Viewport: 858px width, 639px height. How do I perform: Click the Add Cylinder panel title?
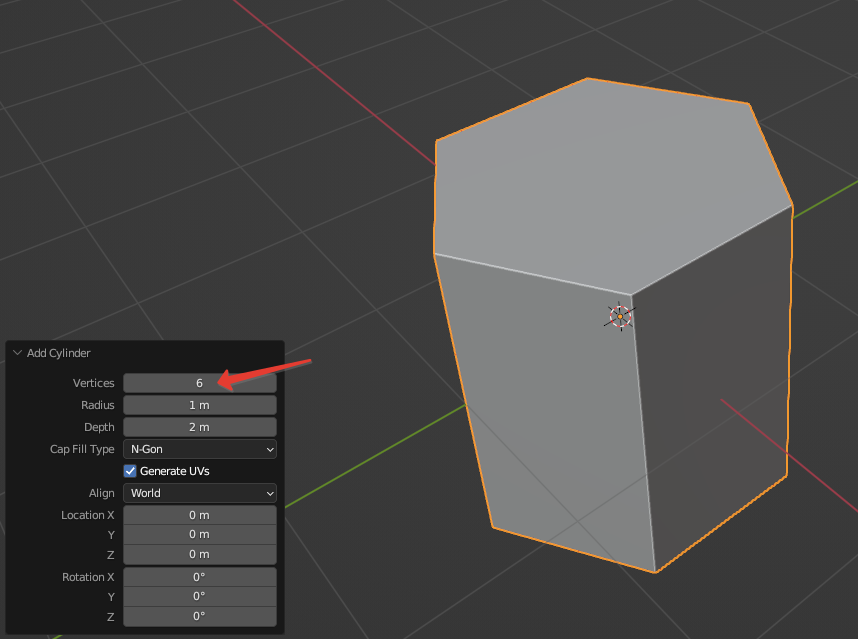(x=59, y=353)
